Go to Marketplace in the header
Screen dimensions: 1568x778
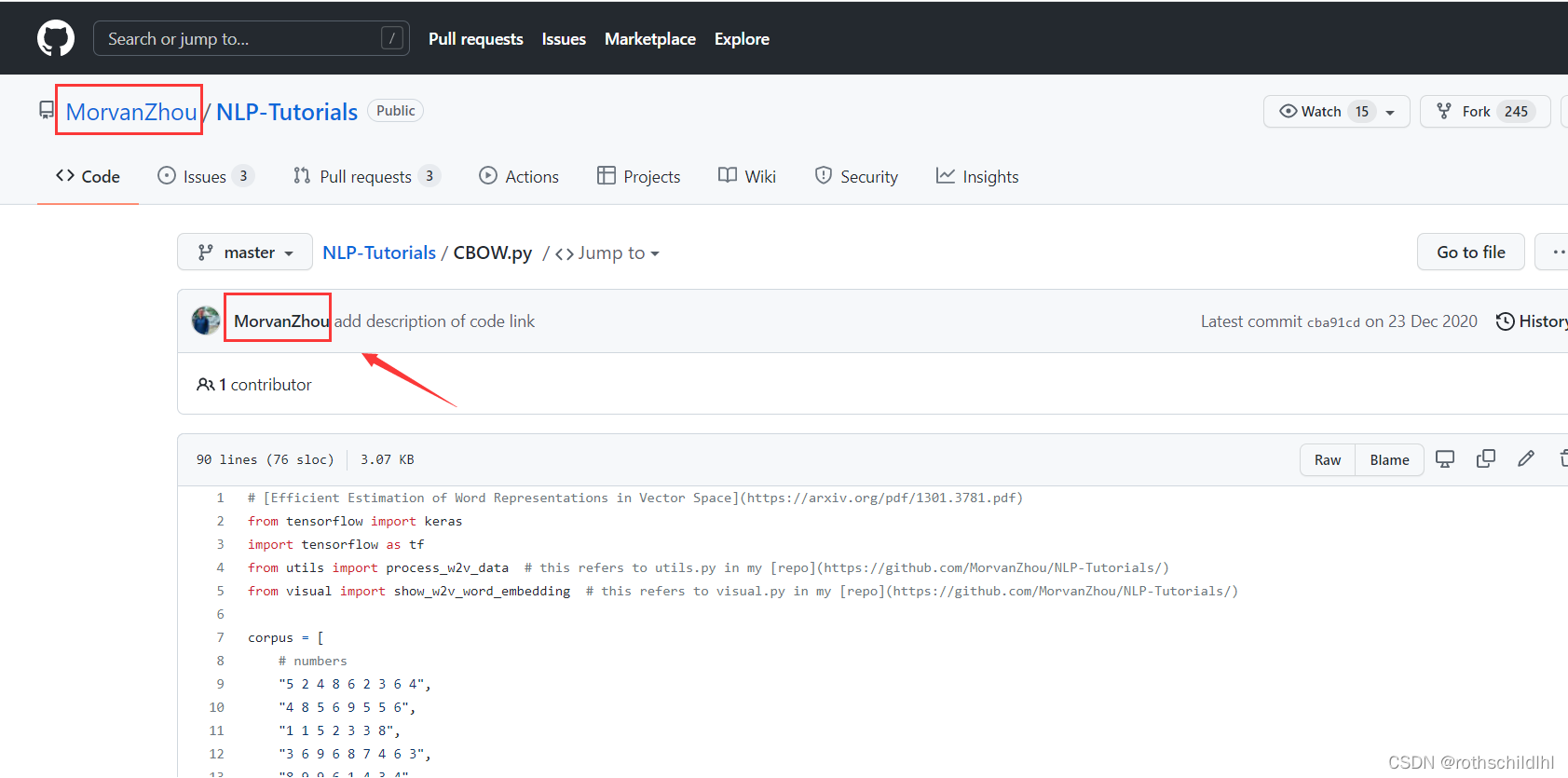[x=650, y=39]
